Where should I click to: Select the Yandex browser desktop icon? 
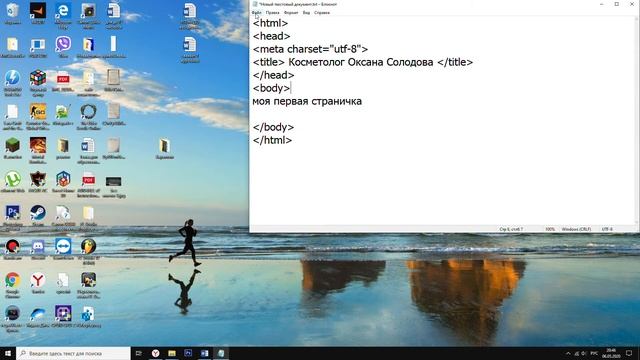point(38,283)
